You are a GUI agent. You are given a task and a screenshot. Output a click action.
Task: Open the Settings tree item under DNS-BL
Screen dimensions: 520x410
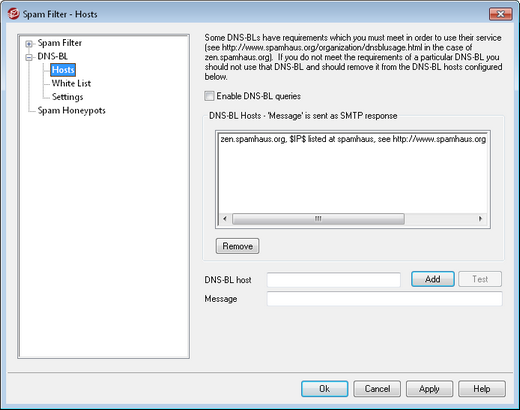(67, 97)
